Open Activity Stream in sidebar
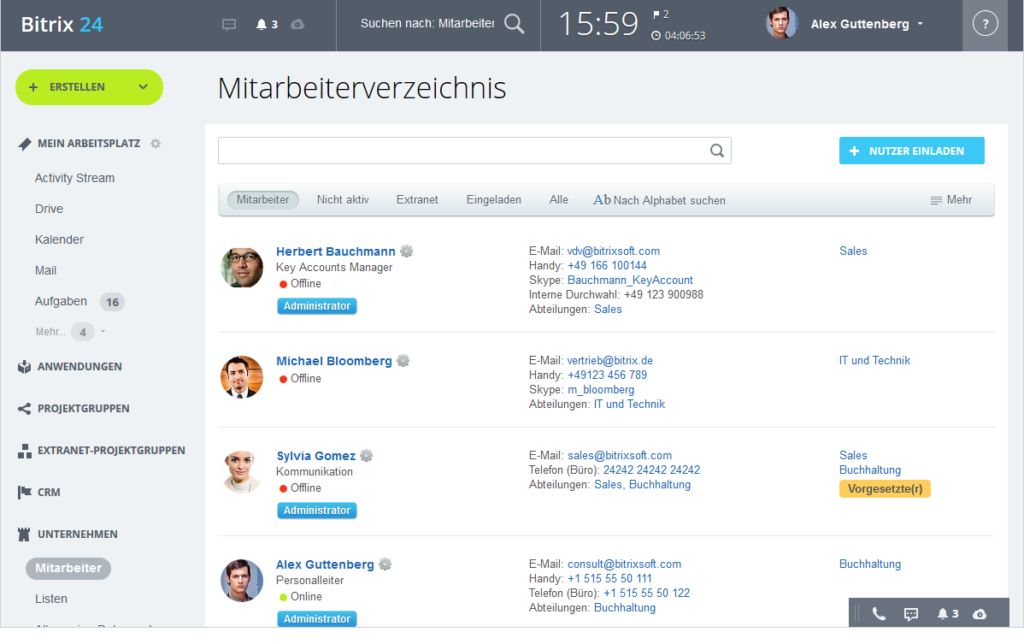 [74, 178]
